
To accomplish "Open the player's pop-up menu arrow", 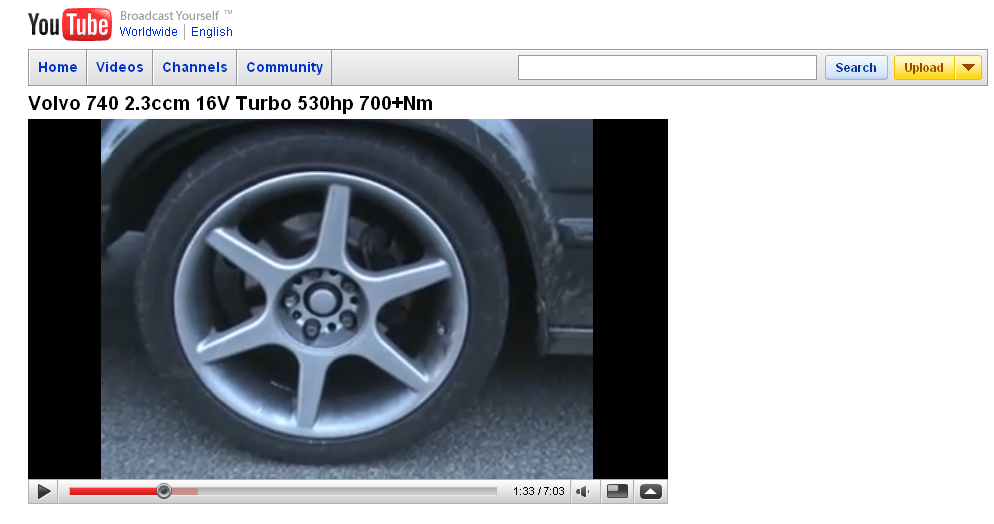I will [651, 492].
